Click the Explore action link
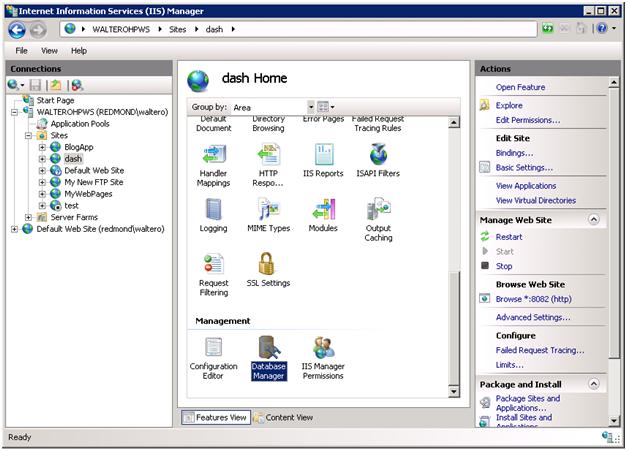628x451 pixels. (509, 105)
